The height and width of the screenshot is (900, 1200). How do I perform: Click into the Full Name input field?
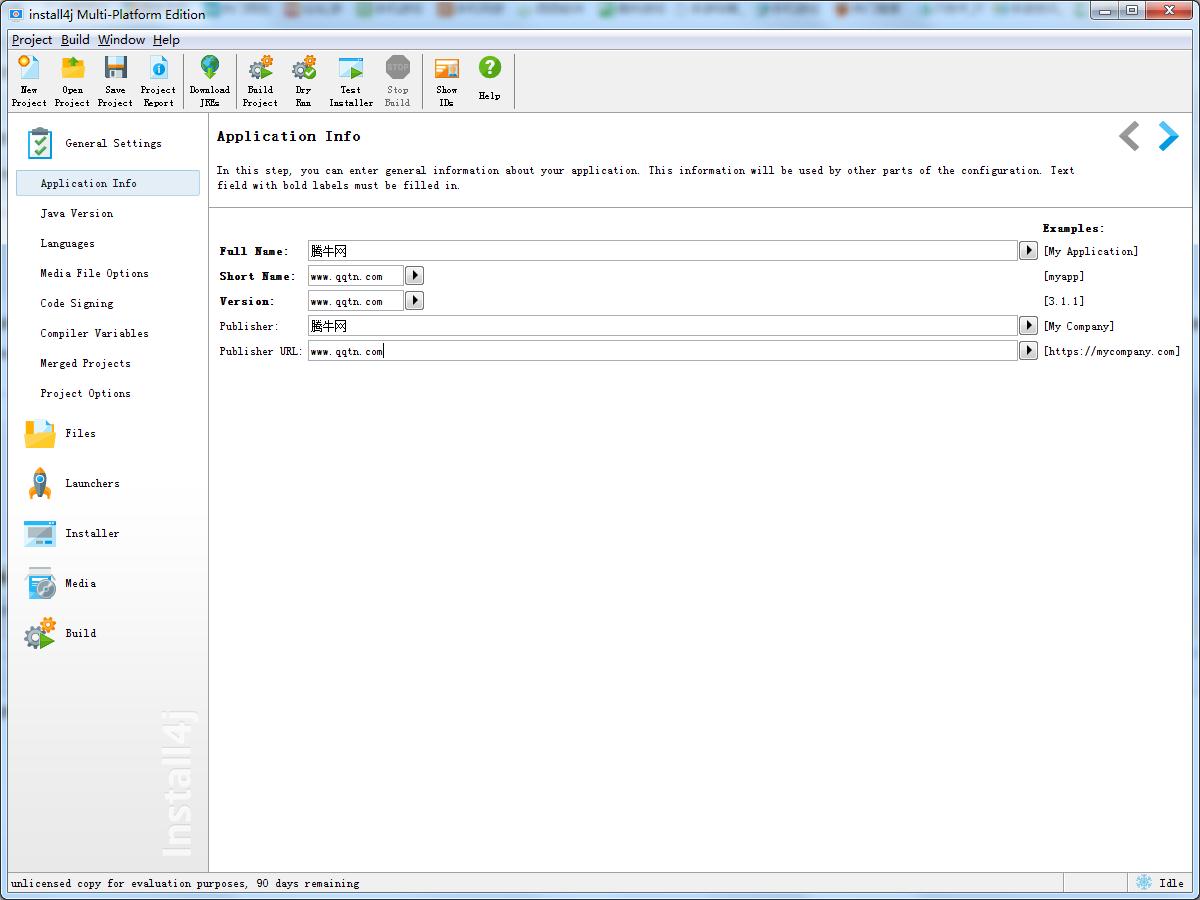tap(663, 251)
